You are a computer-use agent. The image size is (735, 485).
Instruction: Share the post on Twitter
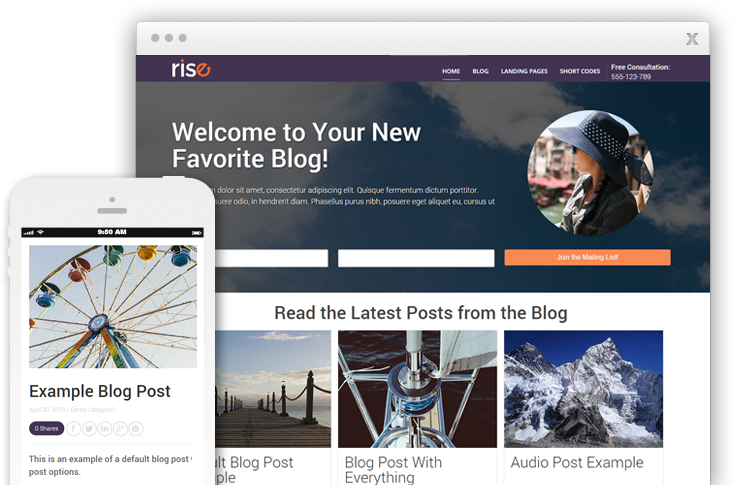point(89,428)
